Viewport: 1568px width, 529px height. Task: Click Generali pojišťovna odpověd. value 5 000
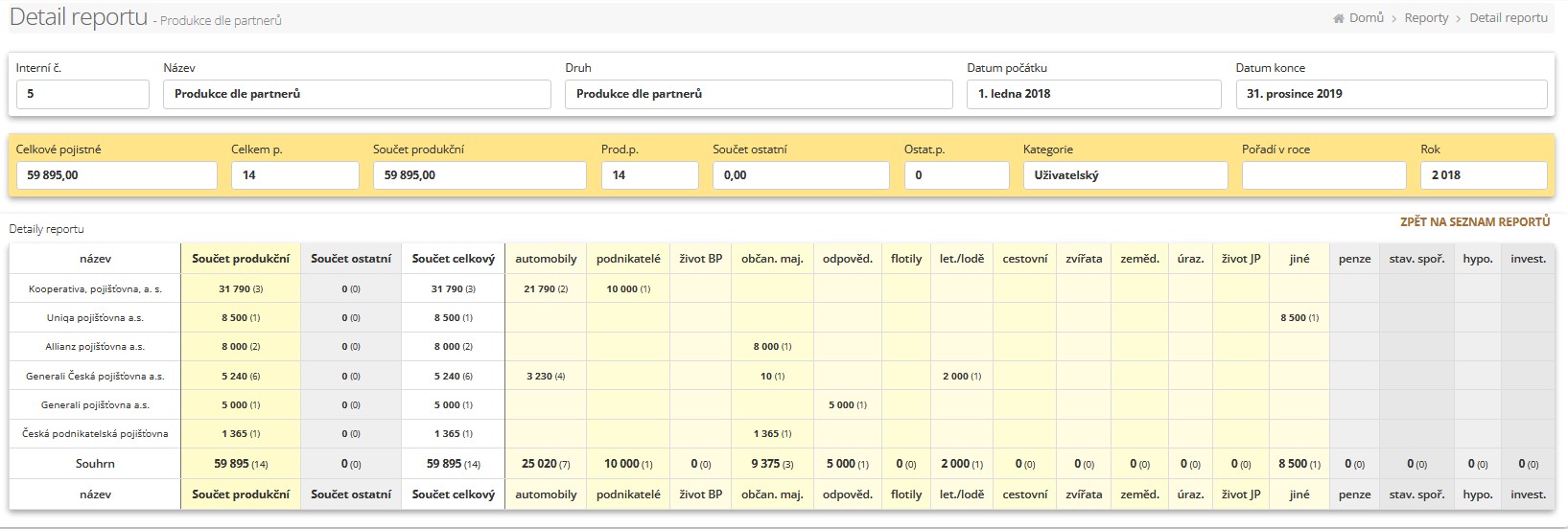pyautogui.click(x=848, y=404)
